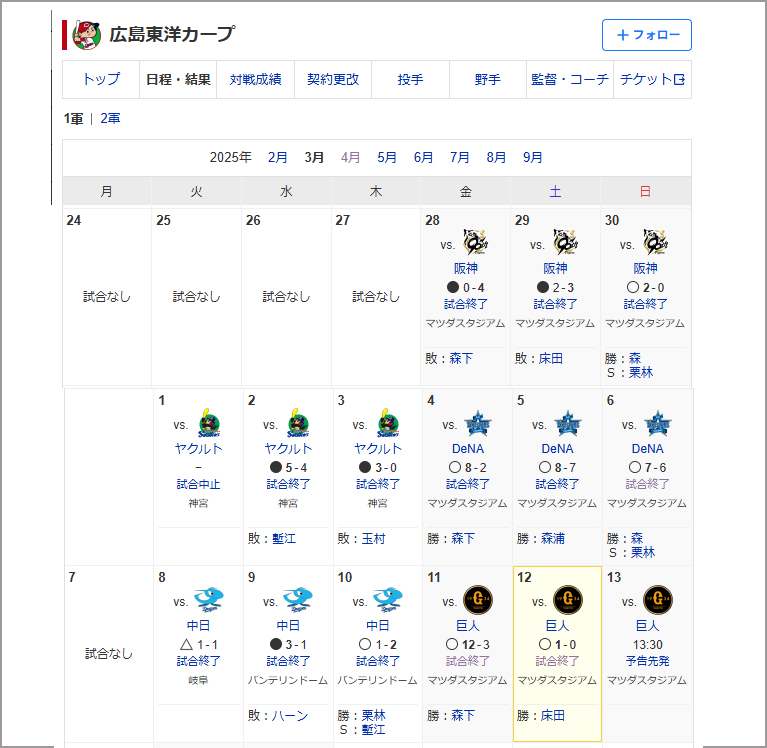Viewport: 767px width, 748px height.
Task: Click save pitcher 栗林 on March 30
Action: click(x=641, y=373)
